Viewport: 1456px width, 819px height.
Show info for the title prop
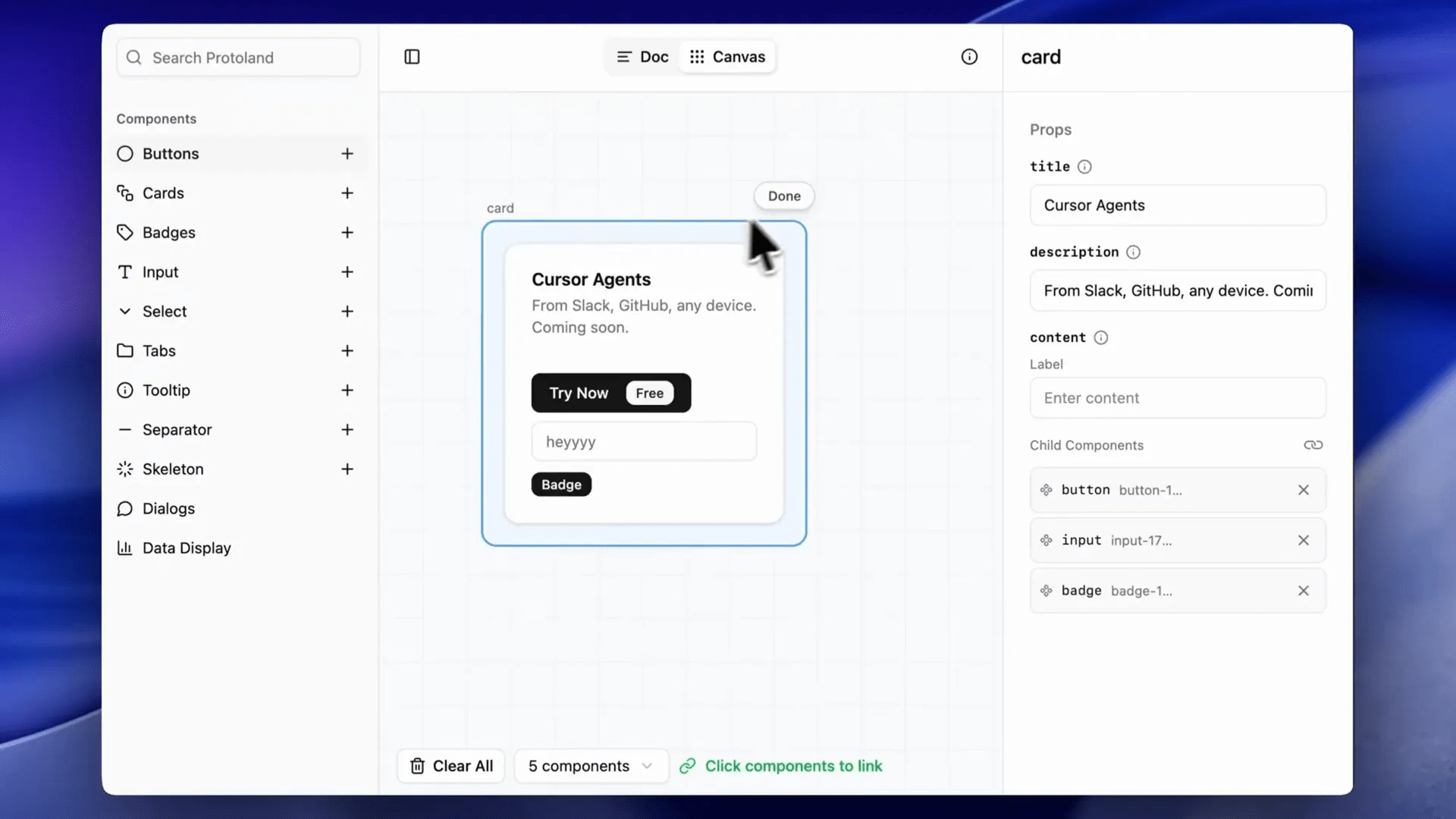tap(1084, 167)
